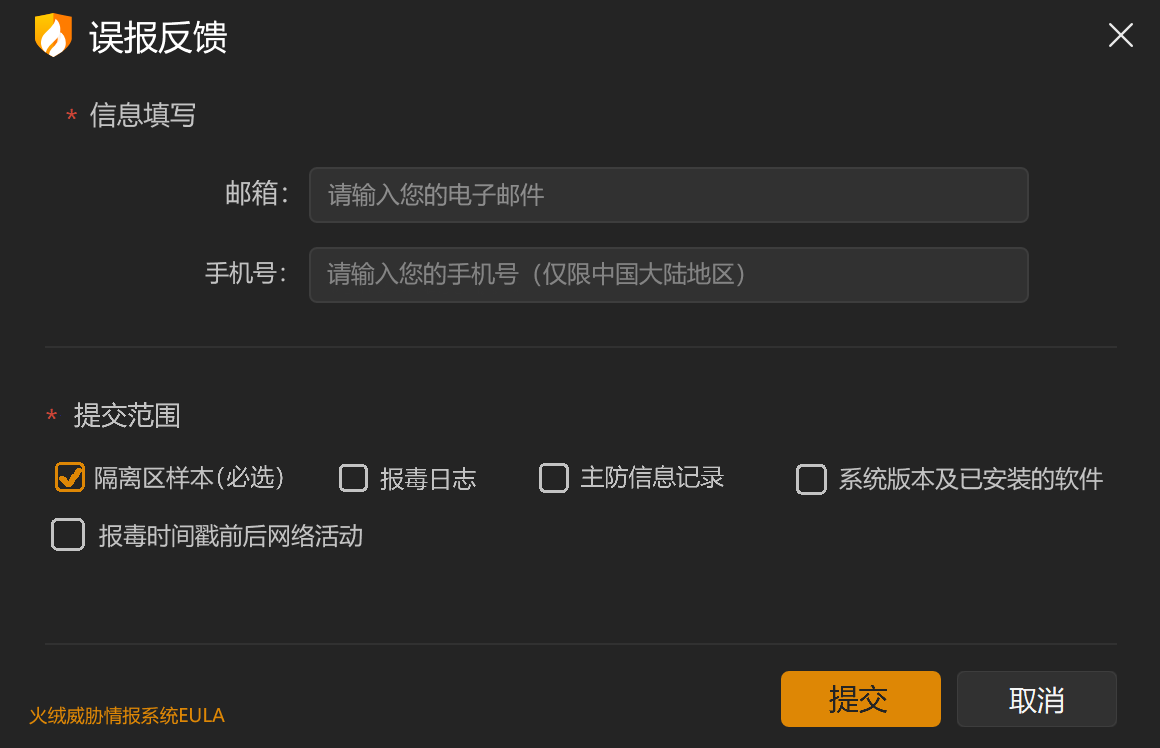This screenshot has width=1160, height=748.
Task: Click the 提交范围 section heading
Action: [x=127, y=415]
